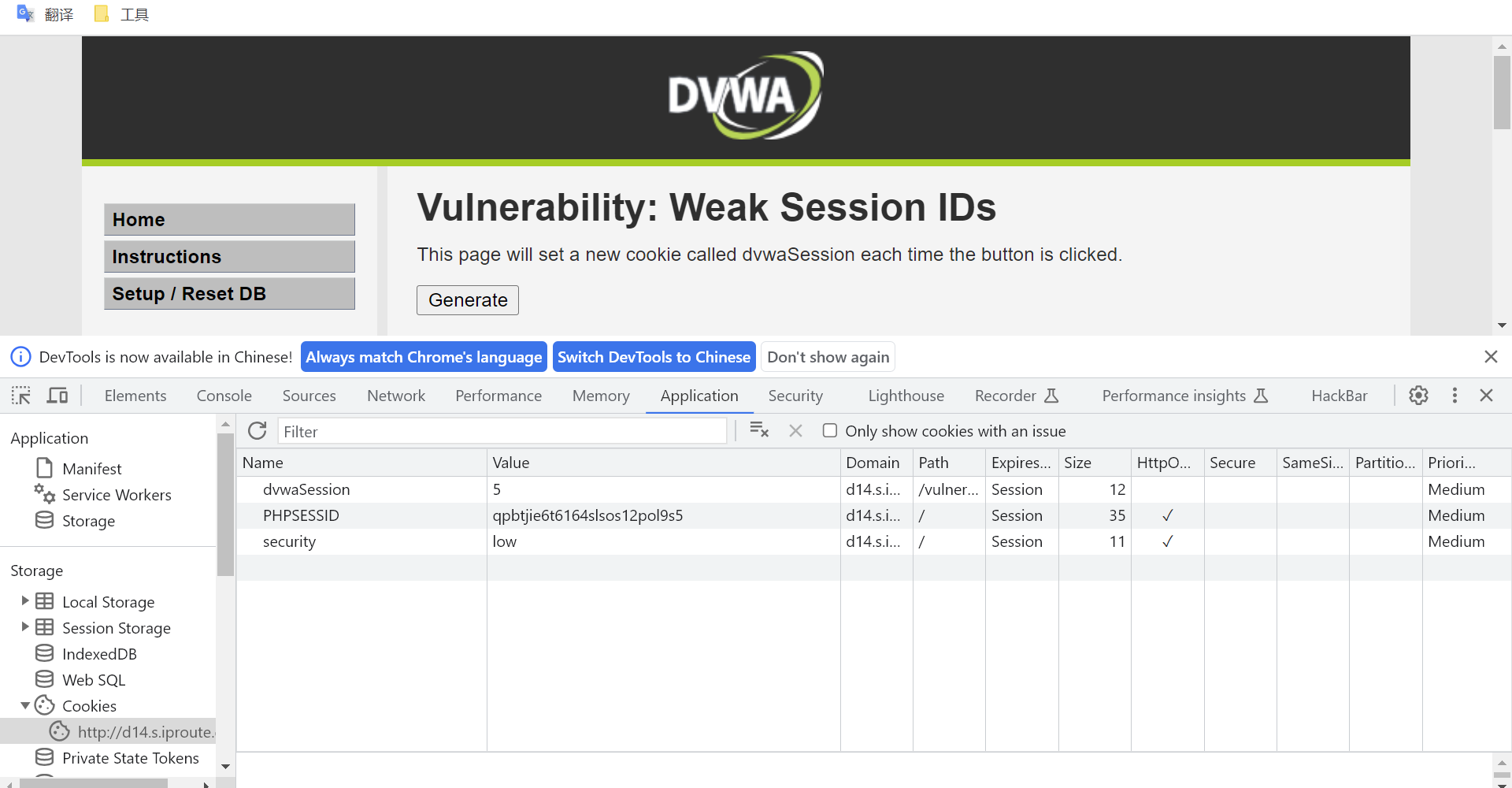
Task: Click the Generate button
Action: 468,300
